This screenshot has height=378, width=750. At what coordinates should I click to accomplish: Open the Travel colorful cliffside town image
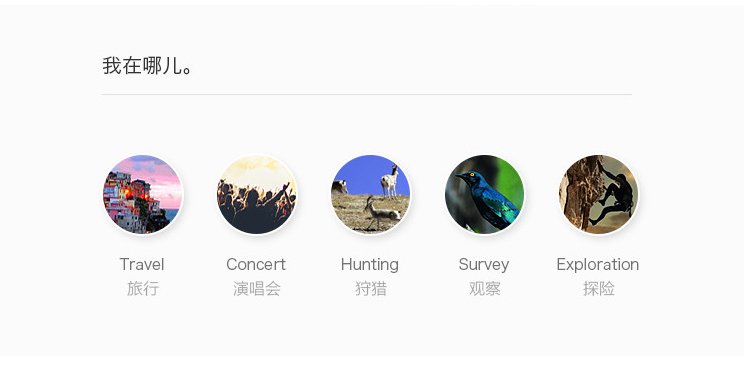[x=143, y=194]
